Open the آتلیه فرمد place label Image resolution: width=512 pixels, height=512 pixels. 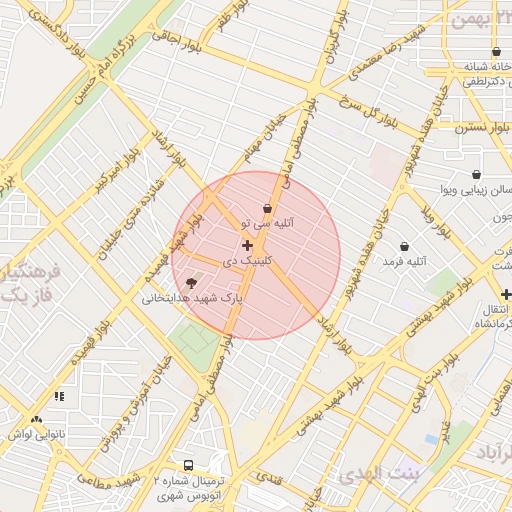(x=404, y=262)
